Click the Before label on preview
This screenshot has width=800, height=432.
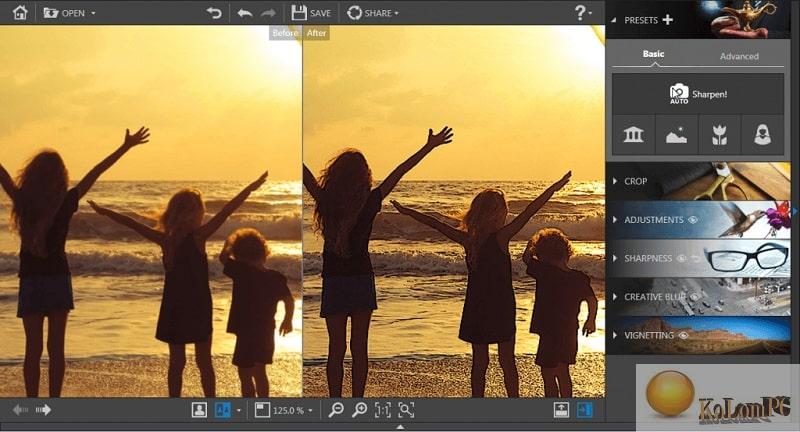pos(285,33)
